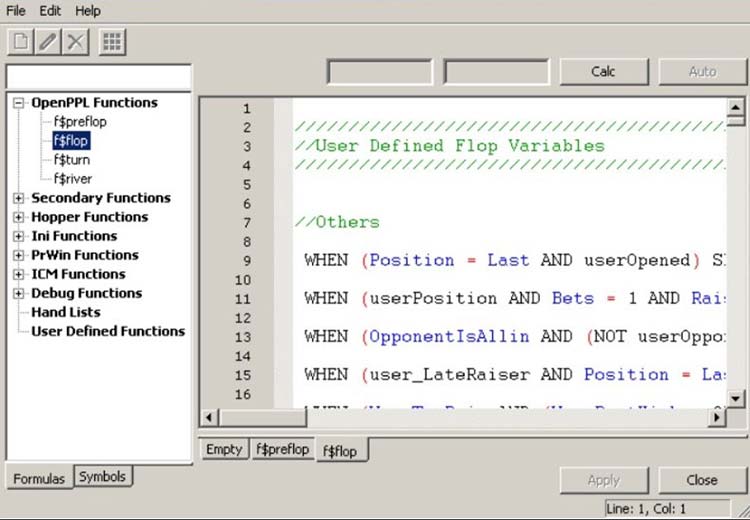Click the Delete (X) toolbar icon
The height and width of the screenshot is (520, 750).
(76, 42)
